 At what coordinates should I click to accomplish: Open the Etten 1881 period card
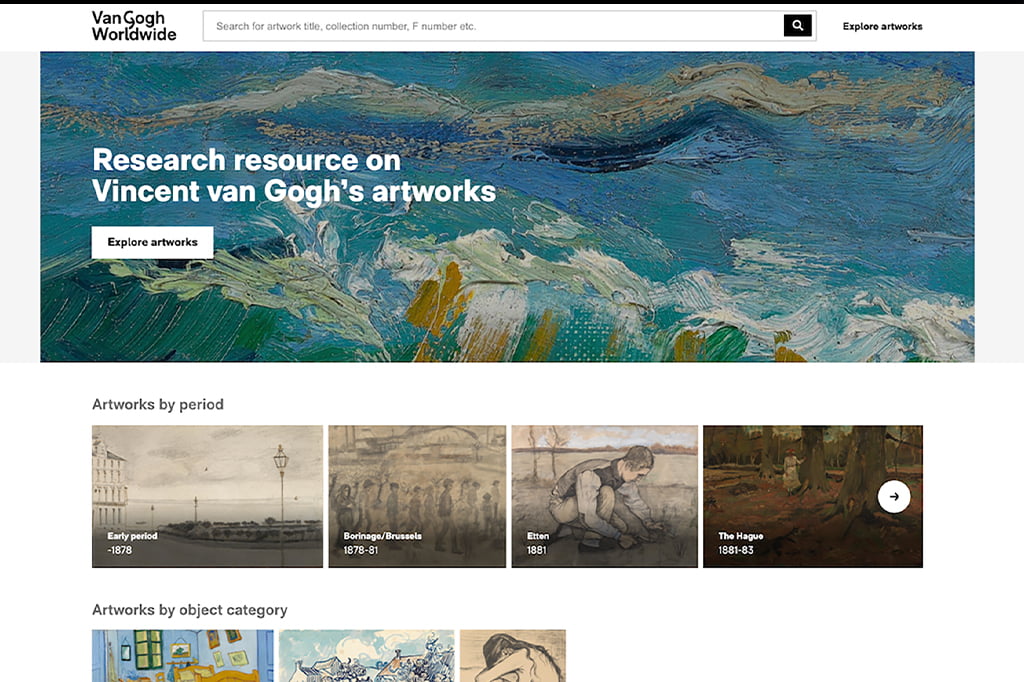[x=604, y=496]
